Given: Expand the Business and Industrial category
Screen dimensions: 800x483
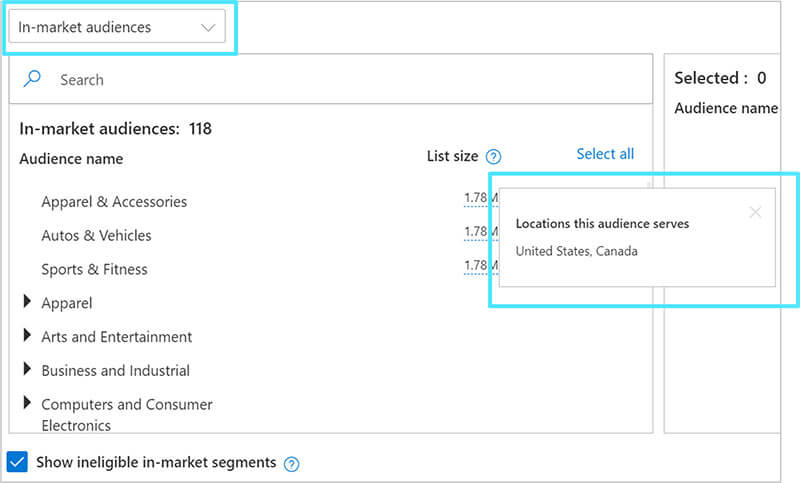Looking at the screenshot, I should (x=27, y=370).
